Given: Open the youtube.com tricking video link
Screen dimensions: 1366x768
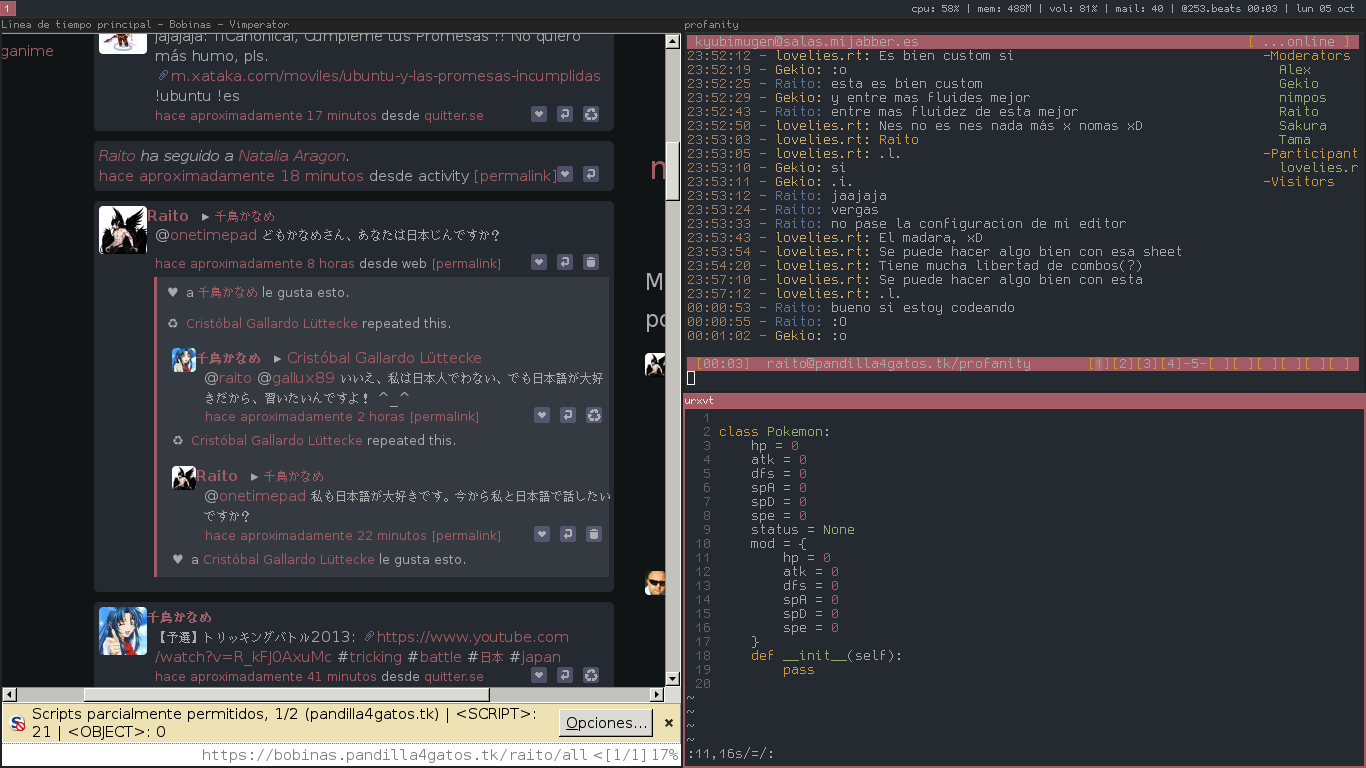Looking at the screenshot, I should pyautogui.click(x=362, y=647).
